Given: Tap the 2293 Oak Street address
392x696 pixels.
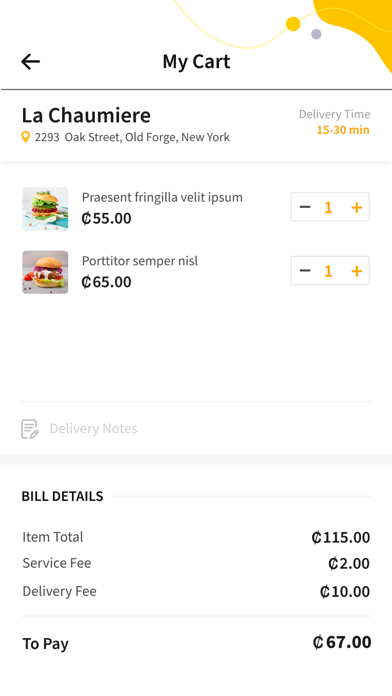Looking at the screenshot, I should point(132,137).
